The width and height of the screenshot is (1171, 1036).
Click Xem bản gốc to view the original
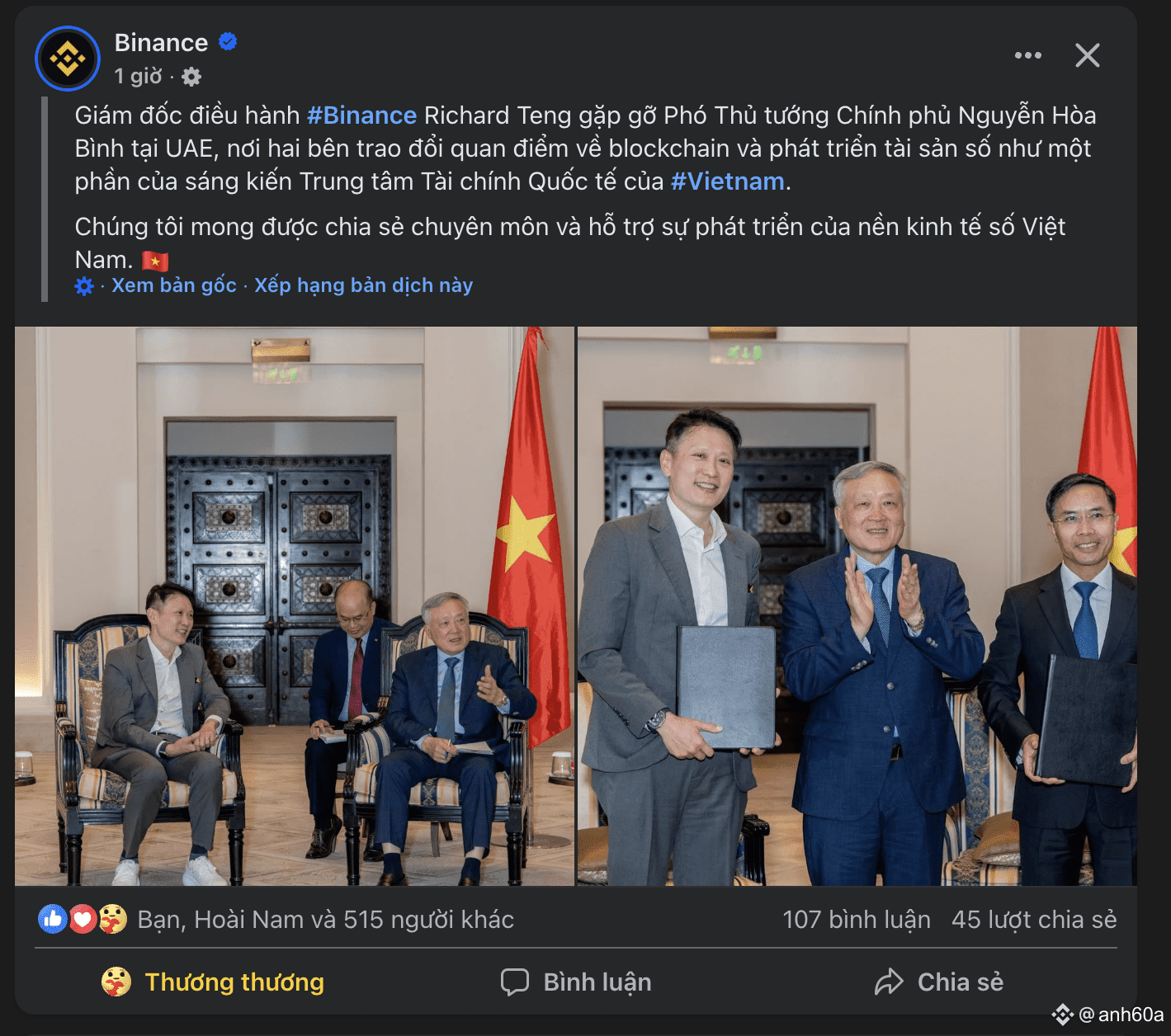(174, 285)
